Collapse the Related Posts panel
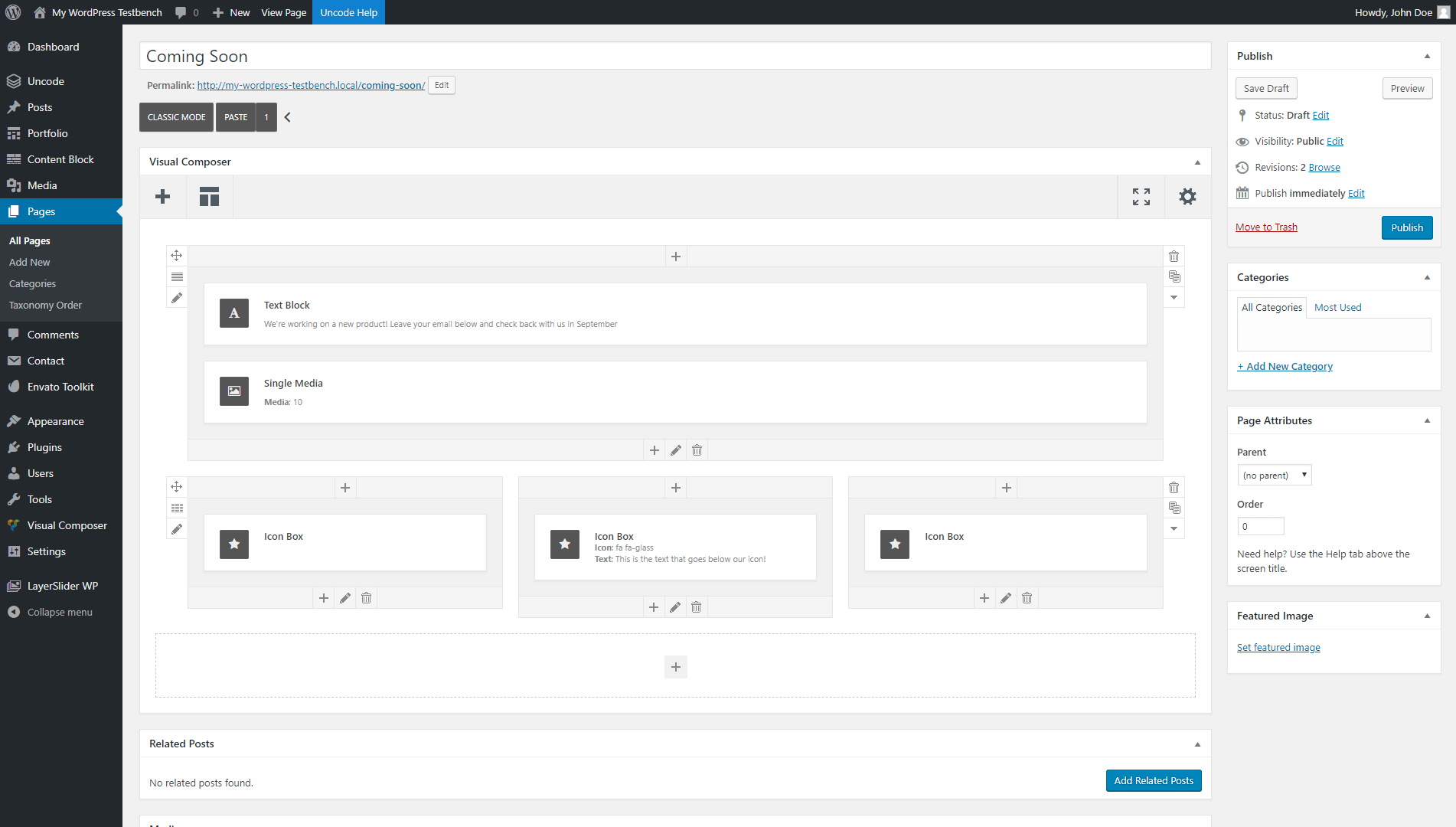 1197,744
